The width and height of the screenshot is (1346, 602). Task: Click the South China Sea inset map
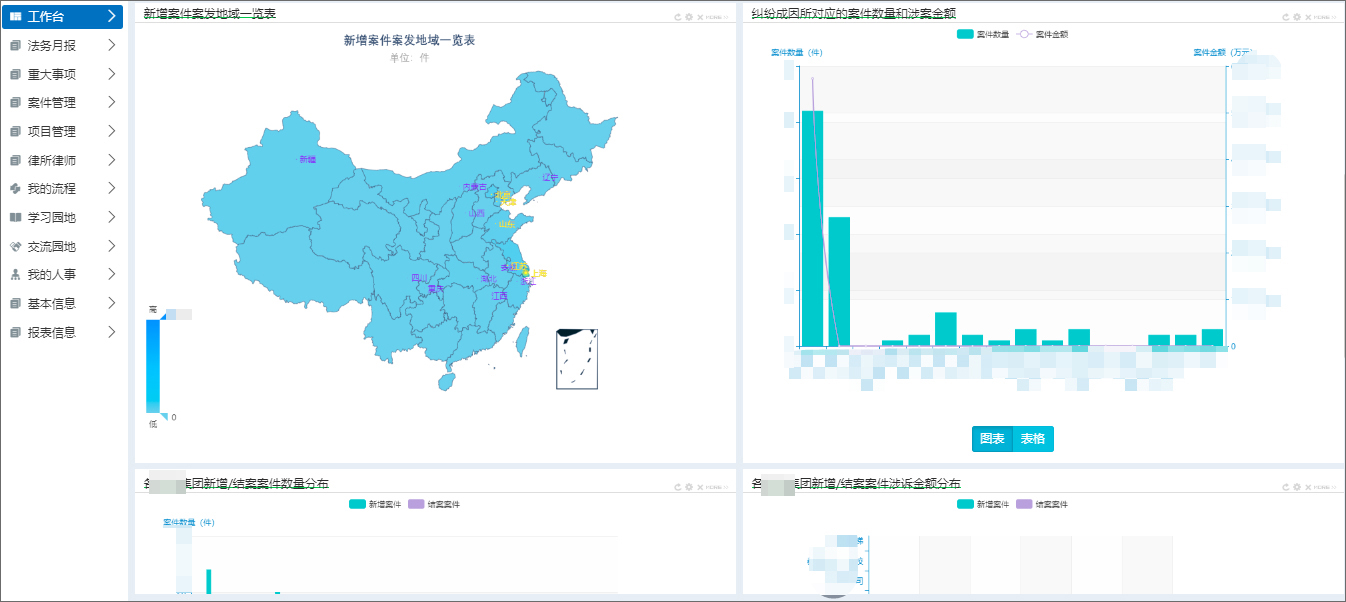577,359
